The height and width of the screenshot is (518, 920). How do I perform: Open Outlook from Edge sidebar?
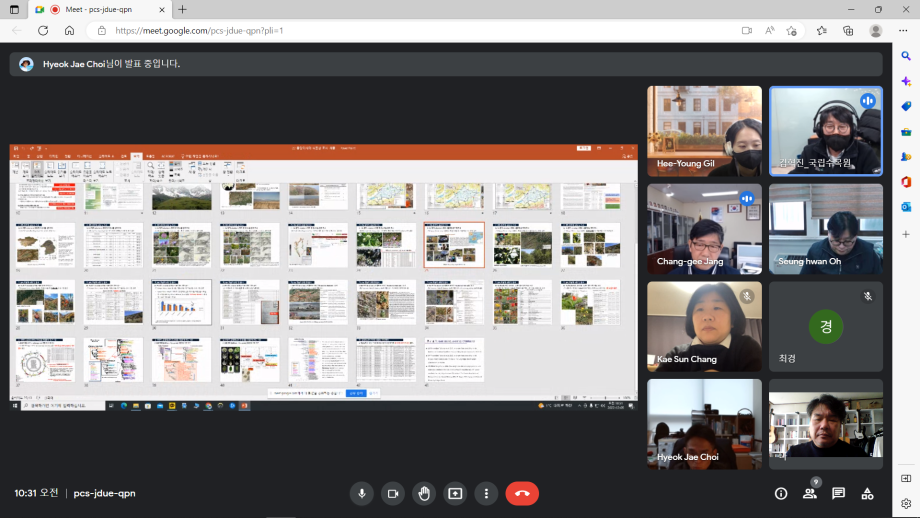click(x=906, y=206)
